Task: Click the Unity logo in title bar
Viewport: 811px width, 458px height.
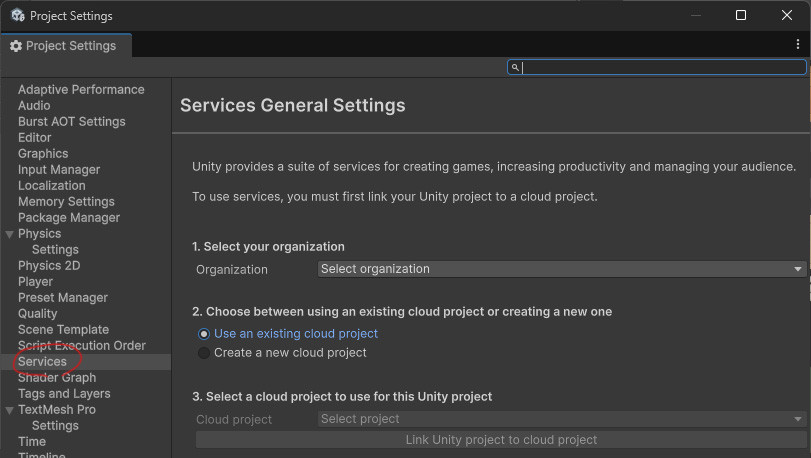Action: [x=17, y=16]
